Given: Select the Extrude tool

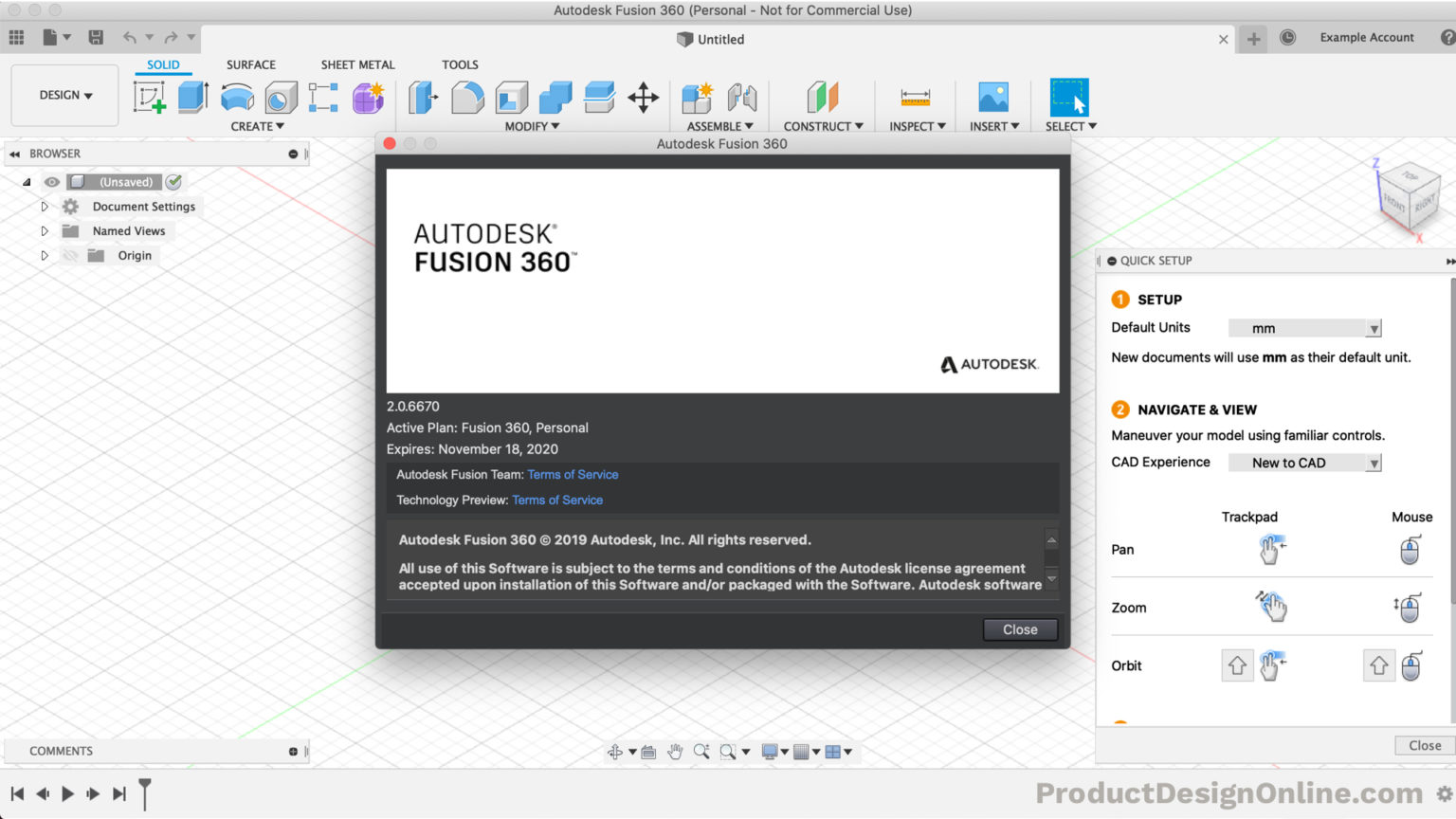Looking at the screenshot, I should point(193,97).
